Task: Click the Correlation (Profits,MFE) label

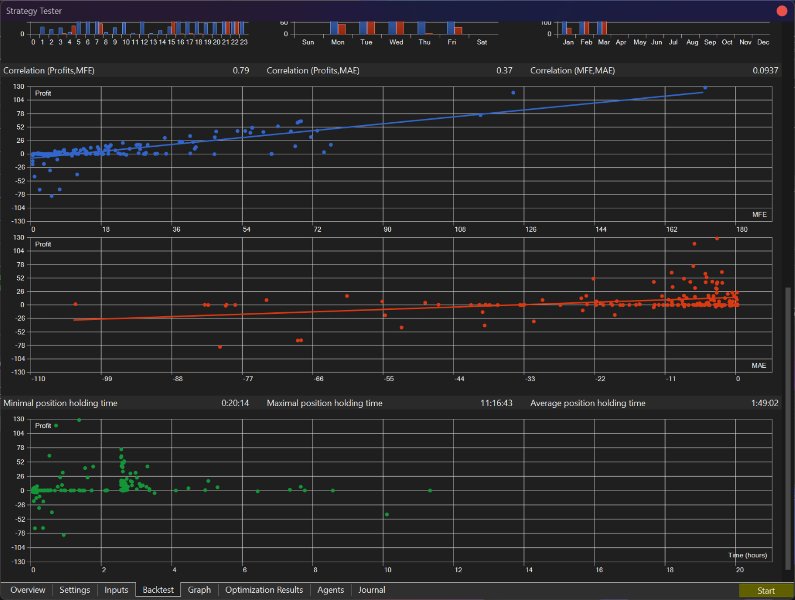Action: point(49,70)
